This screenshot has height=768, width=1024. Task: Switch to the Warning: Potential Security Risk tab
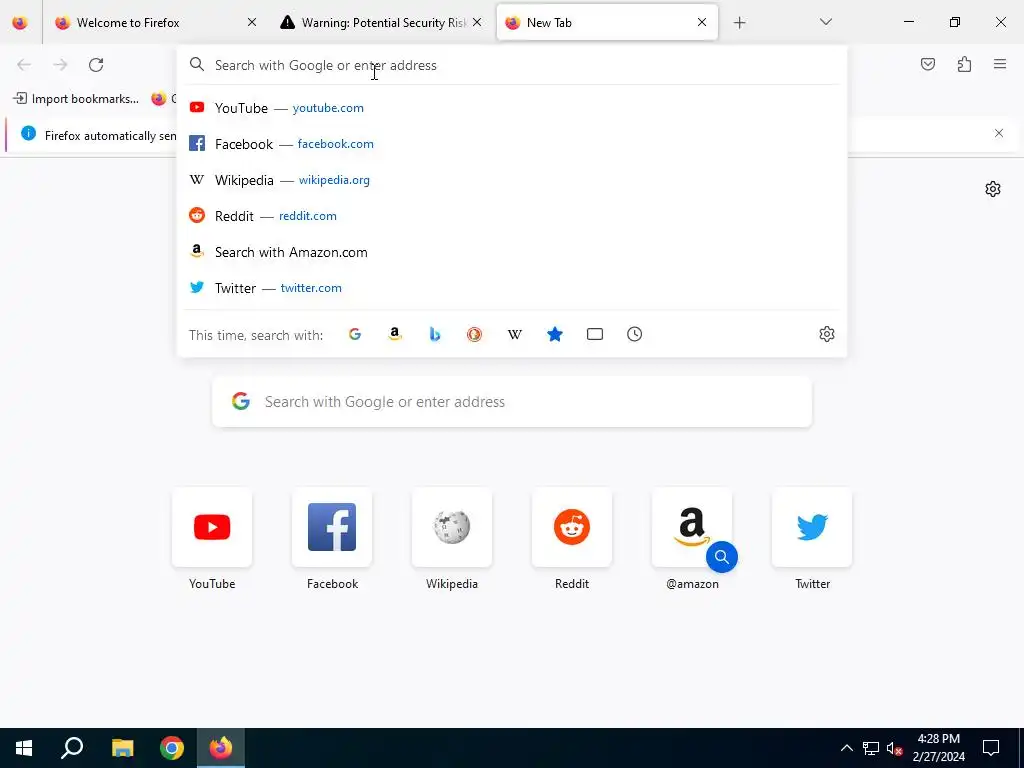(382, 22)
